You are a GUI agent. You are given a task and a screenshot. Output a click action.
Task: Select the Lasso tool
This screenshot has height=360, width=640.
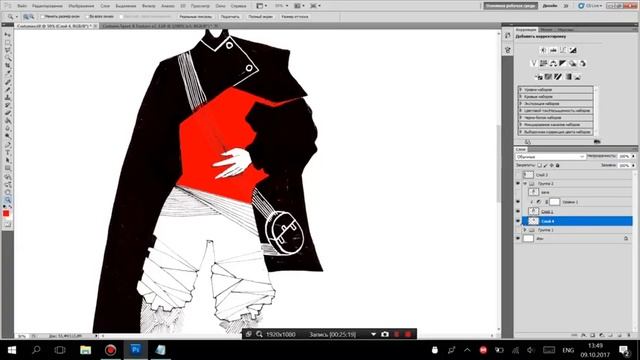pyautogui.click(x=7, y=51)
